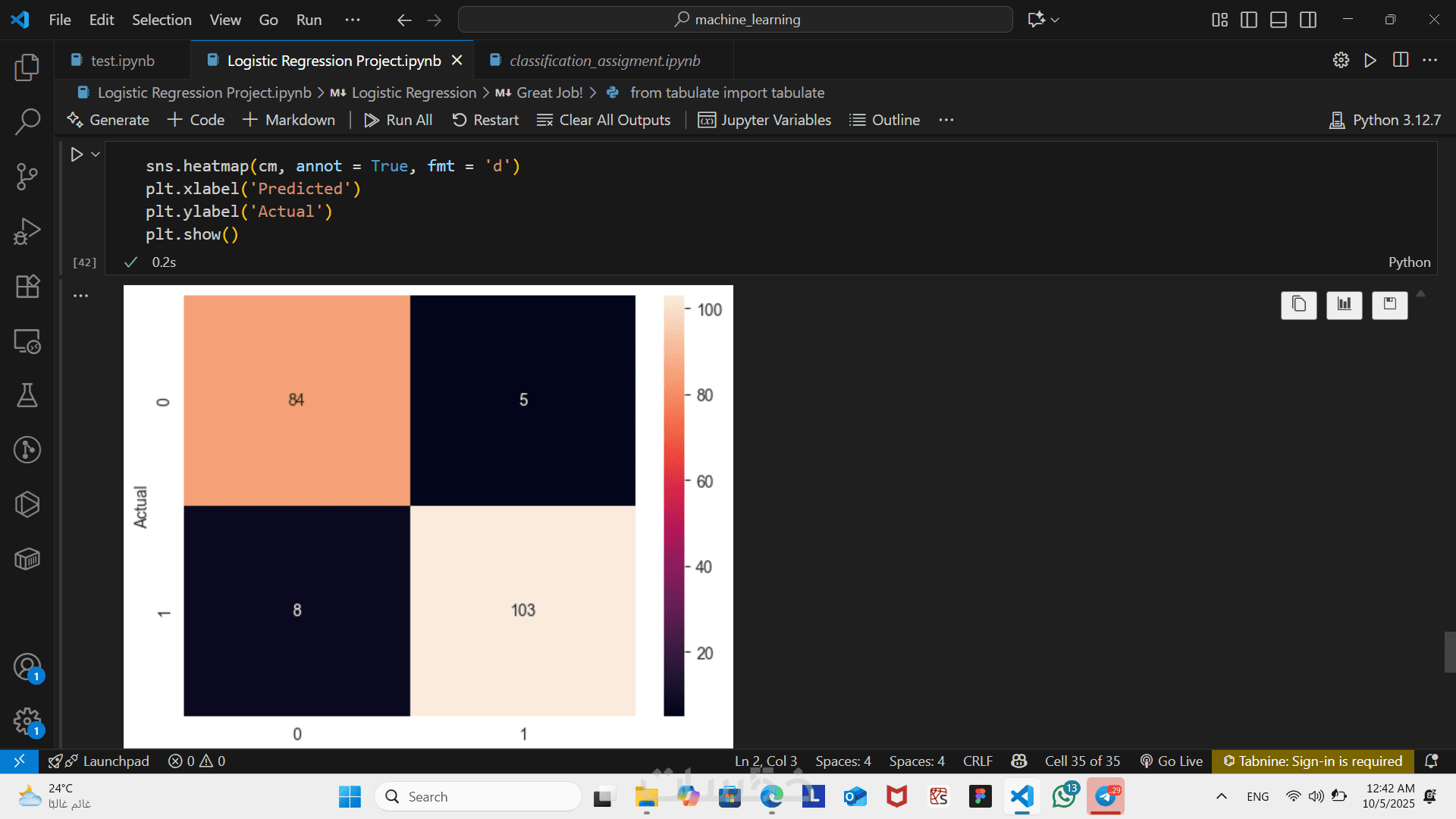
Task: Copy cell output to clipboard icon
Action: click(x=1298, y=305)
